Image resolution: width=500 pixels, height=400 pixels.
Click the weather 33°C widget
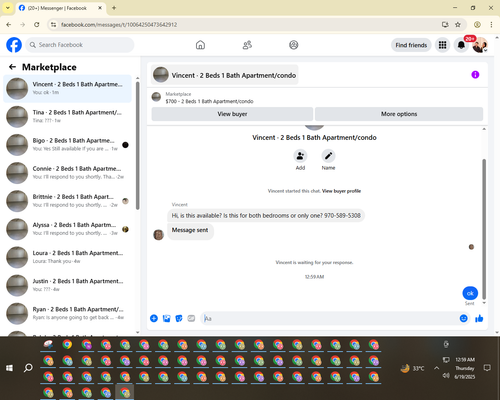point(412,368)
